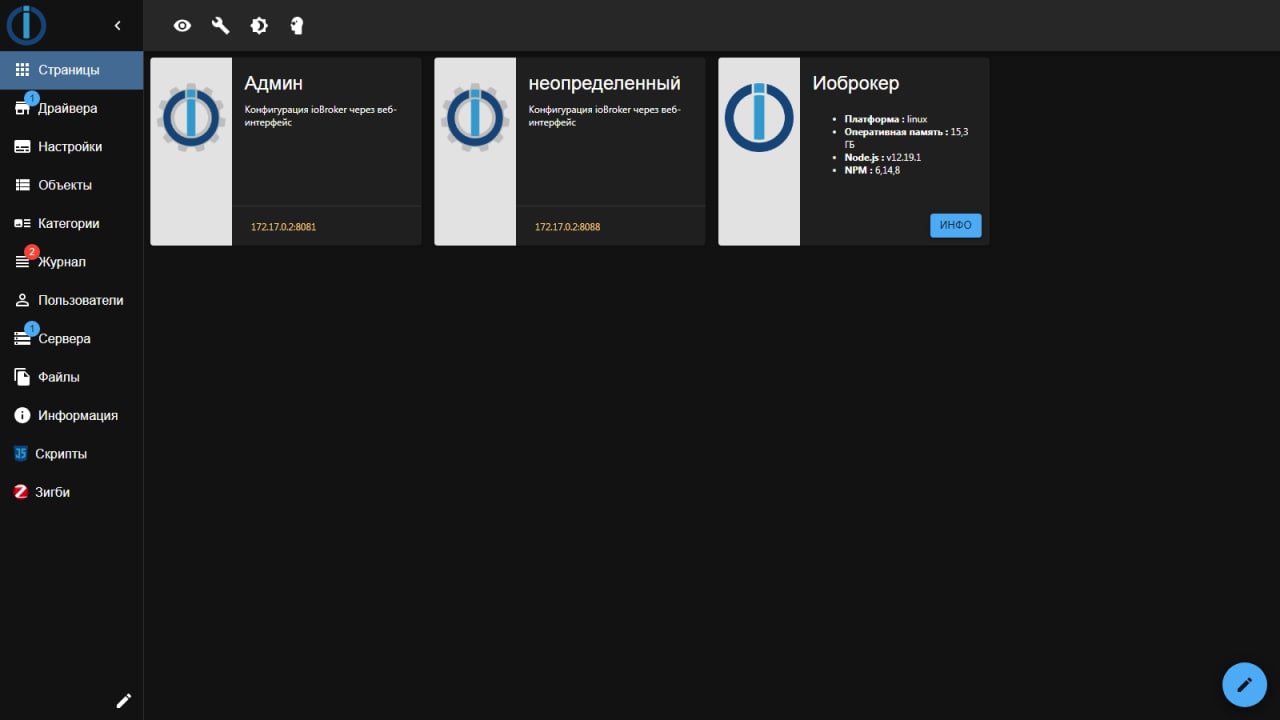Click the red Zigbee icon
The width and height of the screenshot is (1280, 720).
(x=20, y=492)
